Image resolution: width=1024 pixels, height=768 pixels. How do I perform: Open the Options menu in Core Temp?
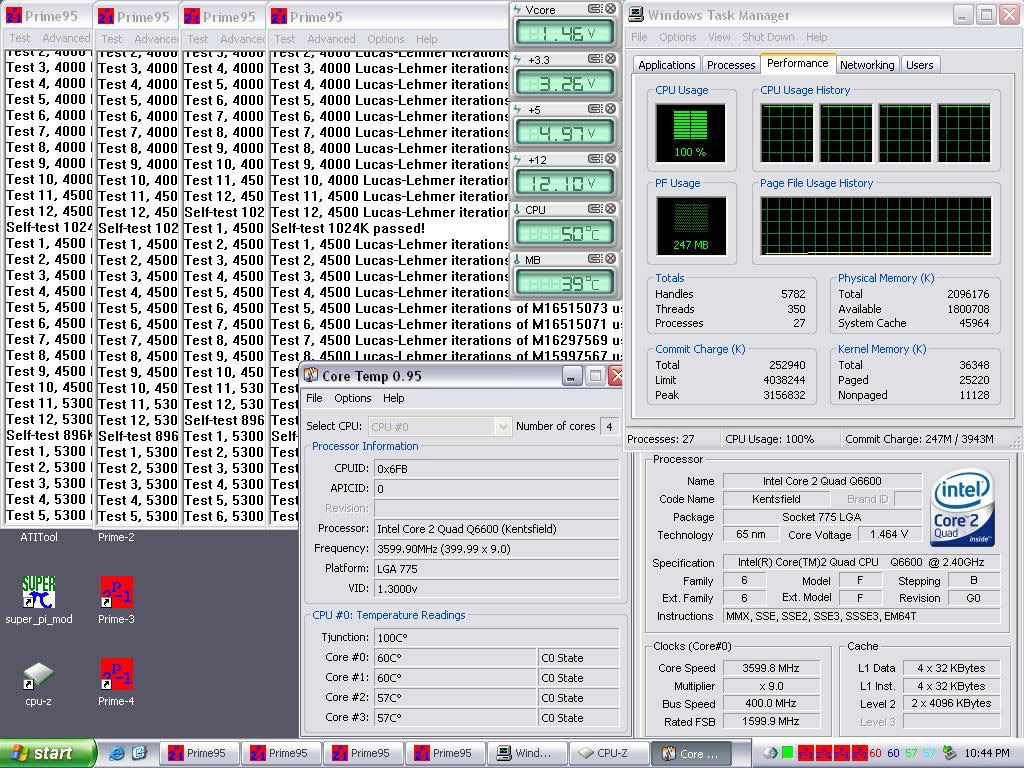point(353,398)
